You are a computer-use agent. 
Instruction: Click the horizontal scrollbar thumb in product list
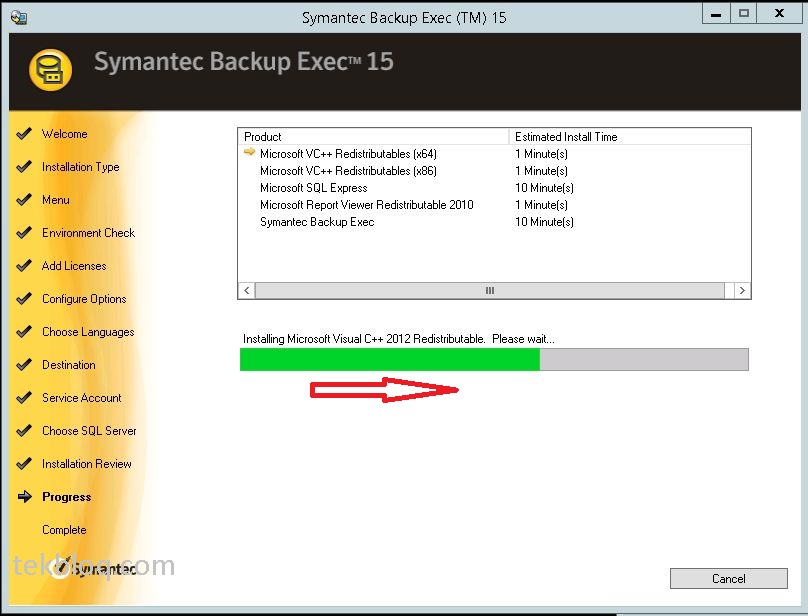[490, 290]
